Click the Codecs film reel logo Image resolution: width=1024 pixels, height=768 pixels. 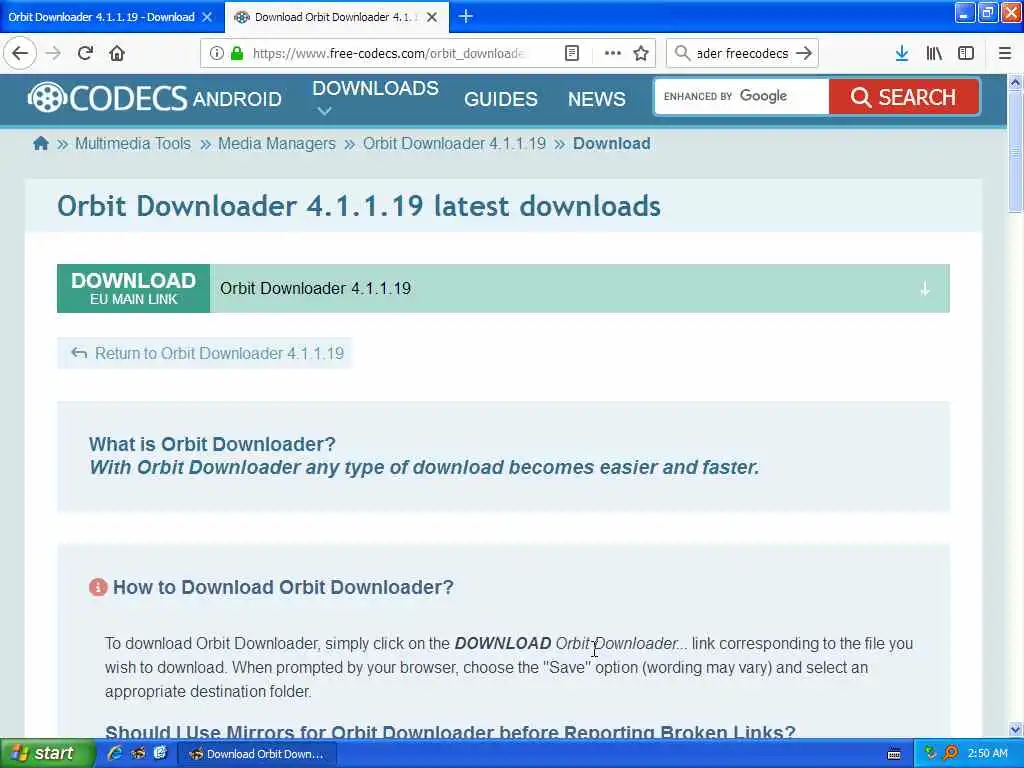46,98
